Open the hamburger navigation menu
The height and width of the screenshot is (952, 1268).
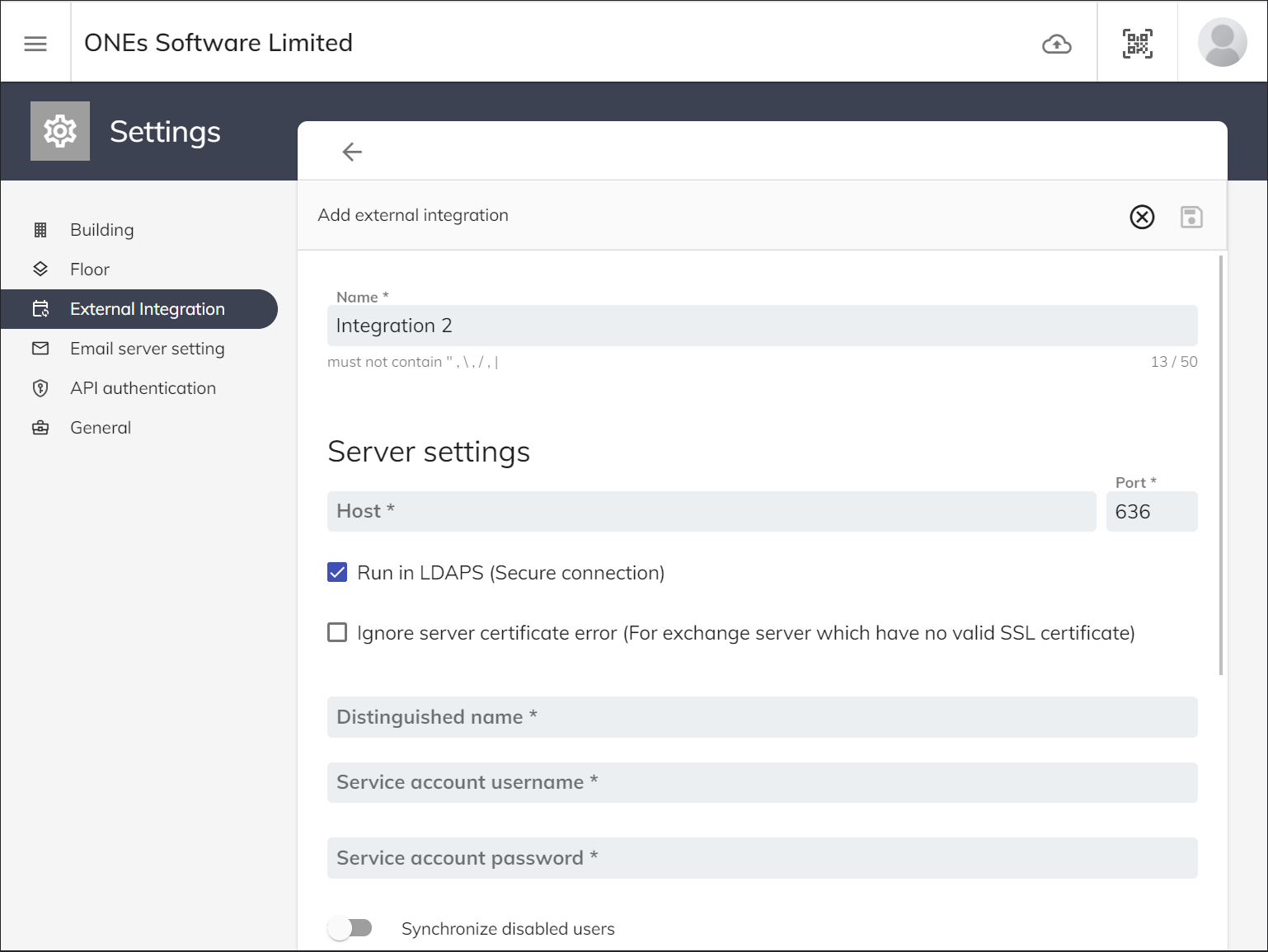click(35, 44)
